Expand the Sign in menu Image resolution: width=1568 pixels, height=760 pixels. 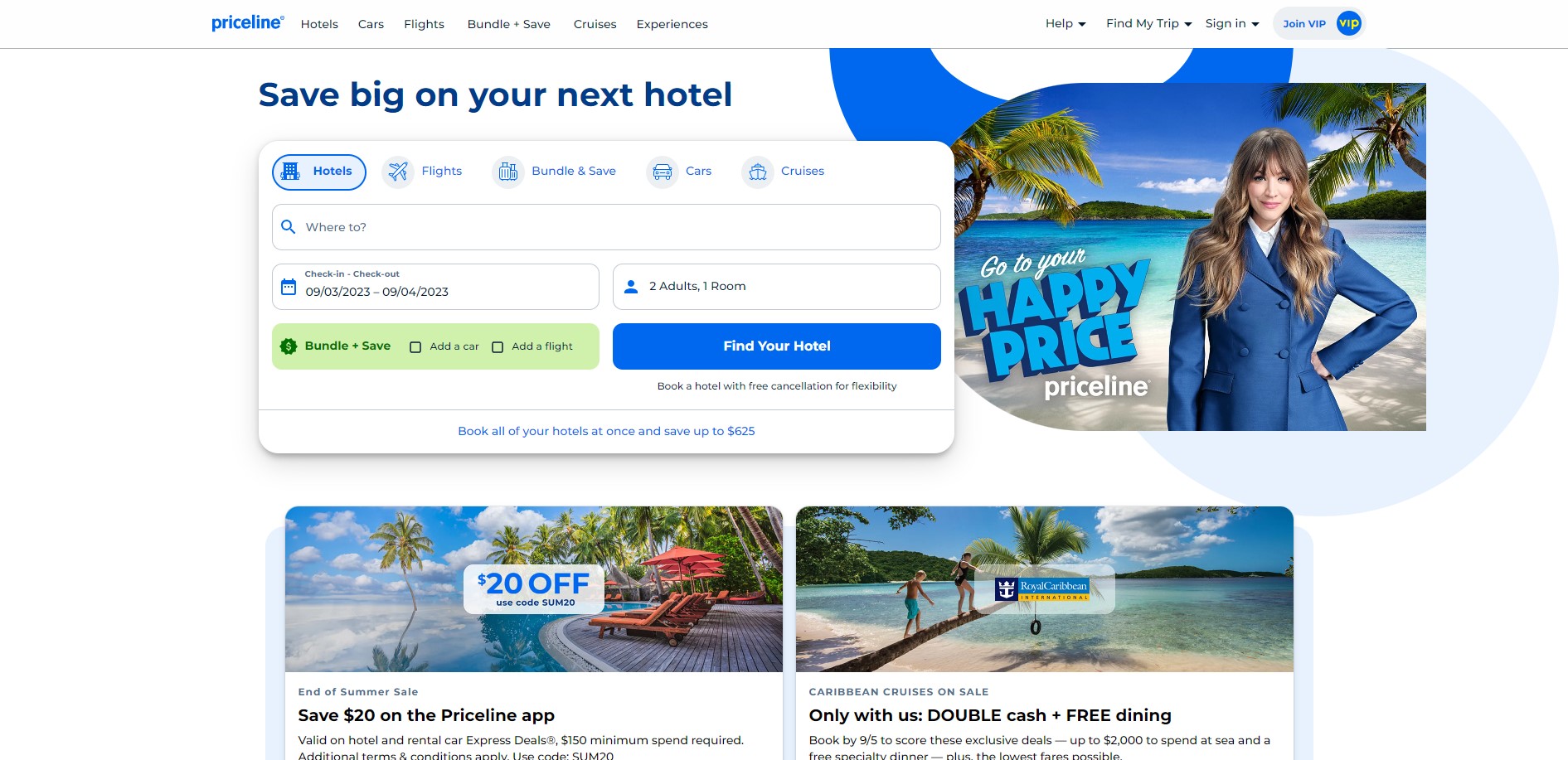(x=1232, y=23)
